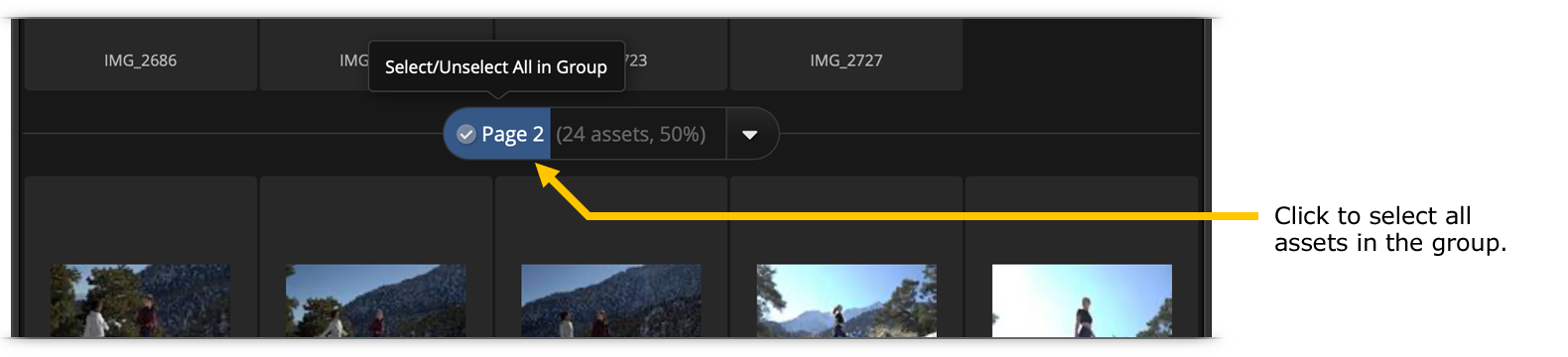Image resolution: width=1568 pixels, height=357 pixels.
Task: Click the group divider line left of Page 2
Action: pyautogui.click(x=233, y=133)
